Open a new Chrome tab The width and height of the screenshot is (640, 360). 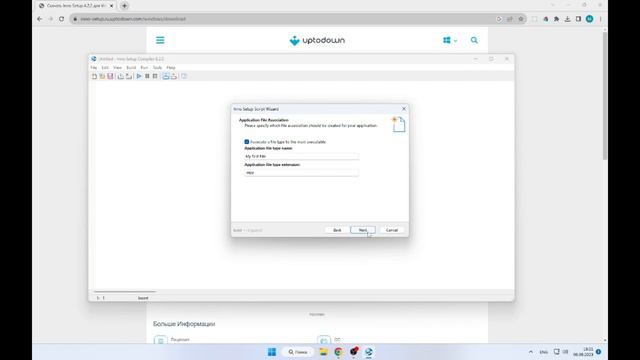(124, 6)
